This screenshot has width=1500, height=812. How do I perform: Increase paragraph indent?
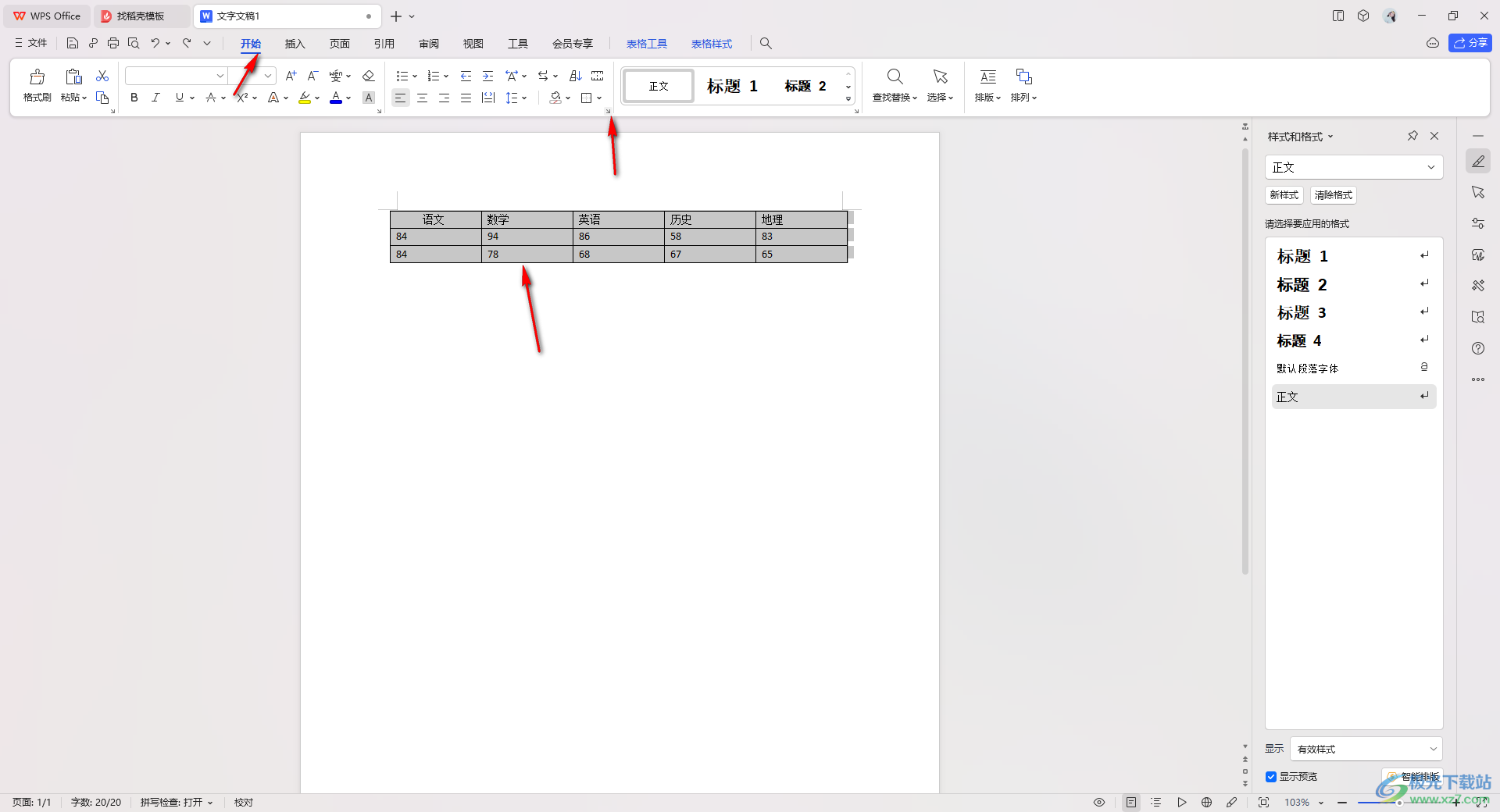(x=487, y=76)
